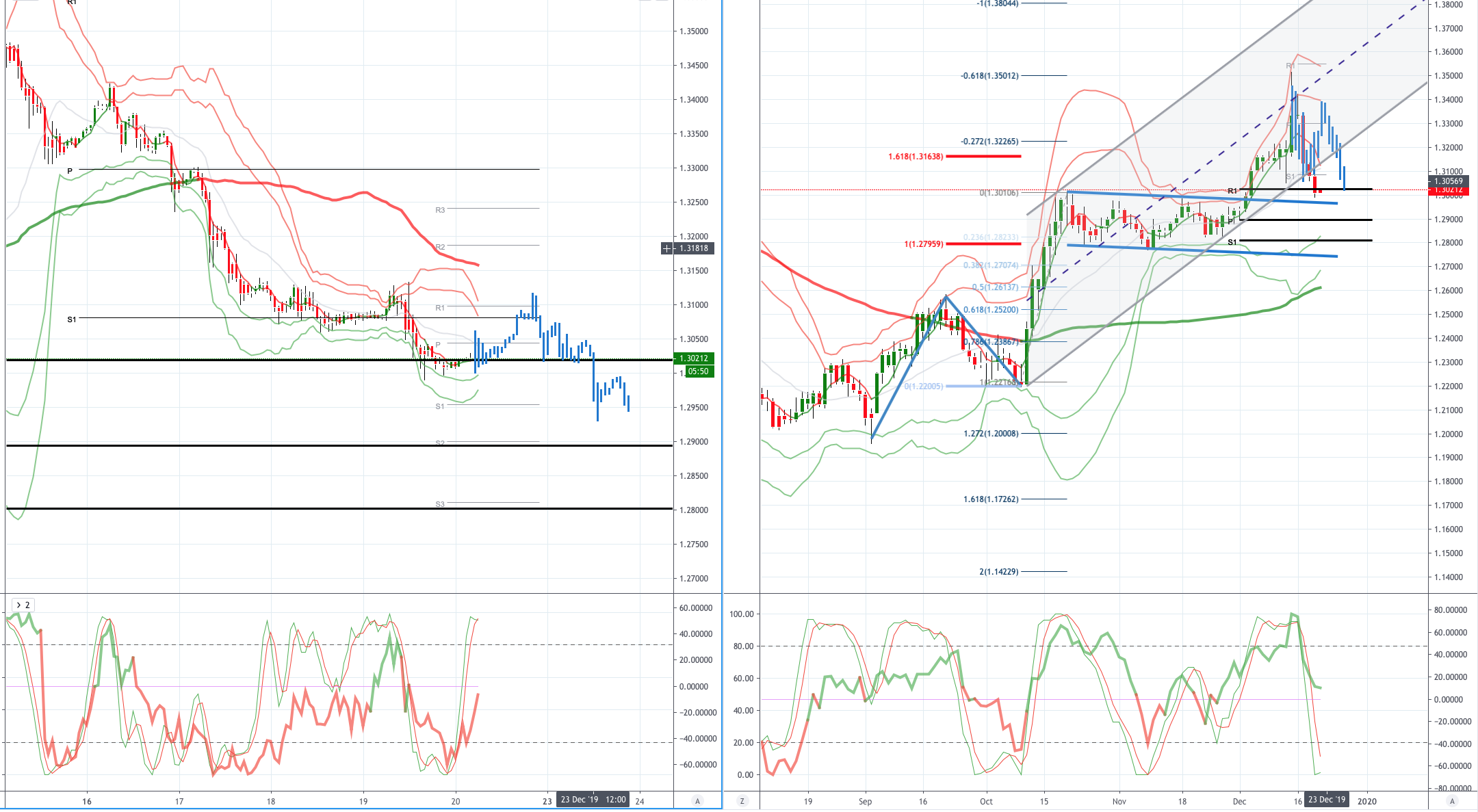Click the gray R3 pivot label on left chart
Image resolution: width=1478 pixels, height=812 pixels.
coord(440,210)
